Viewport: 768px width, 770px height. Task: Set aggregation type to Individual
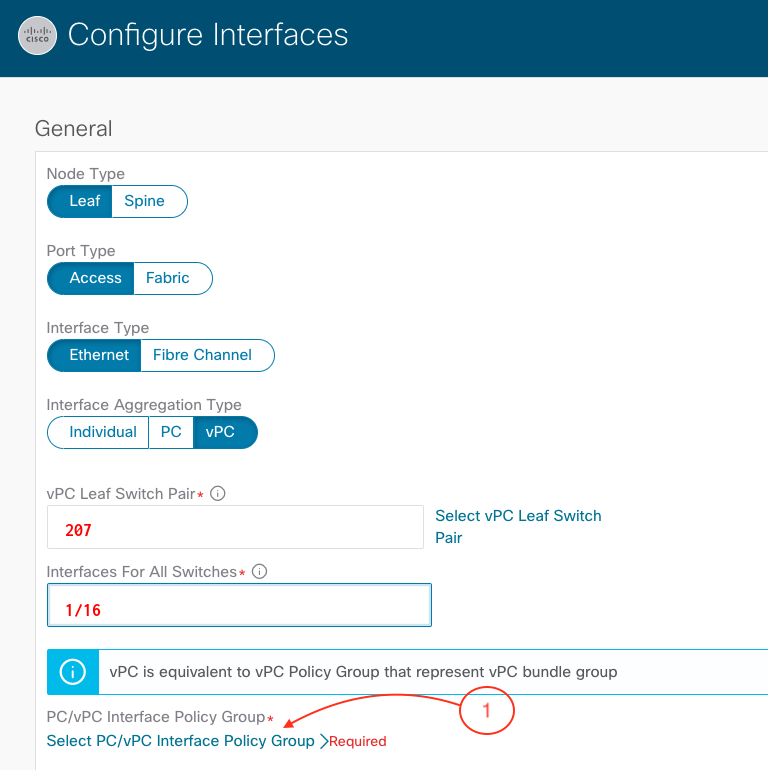click(102, 432)
